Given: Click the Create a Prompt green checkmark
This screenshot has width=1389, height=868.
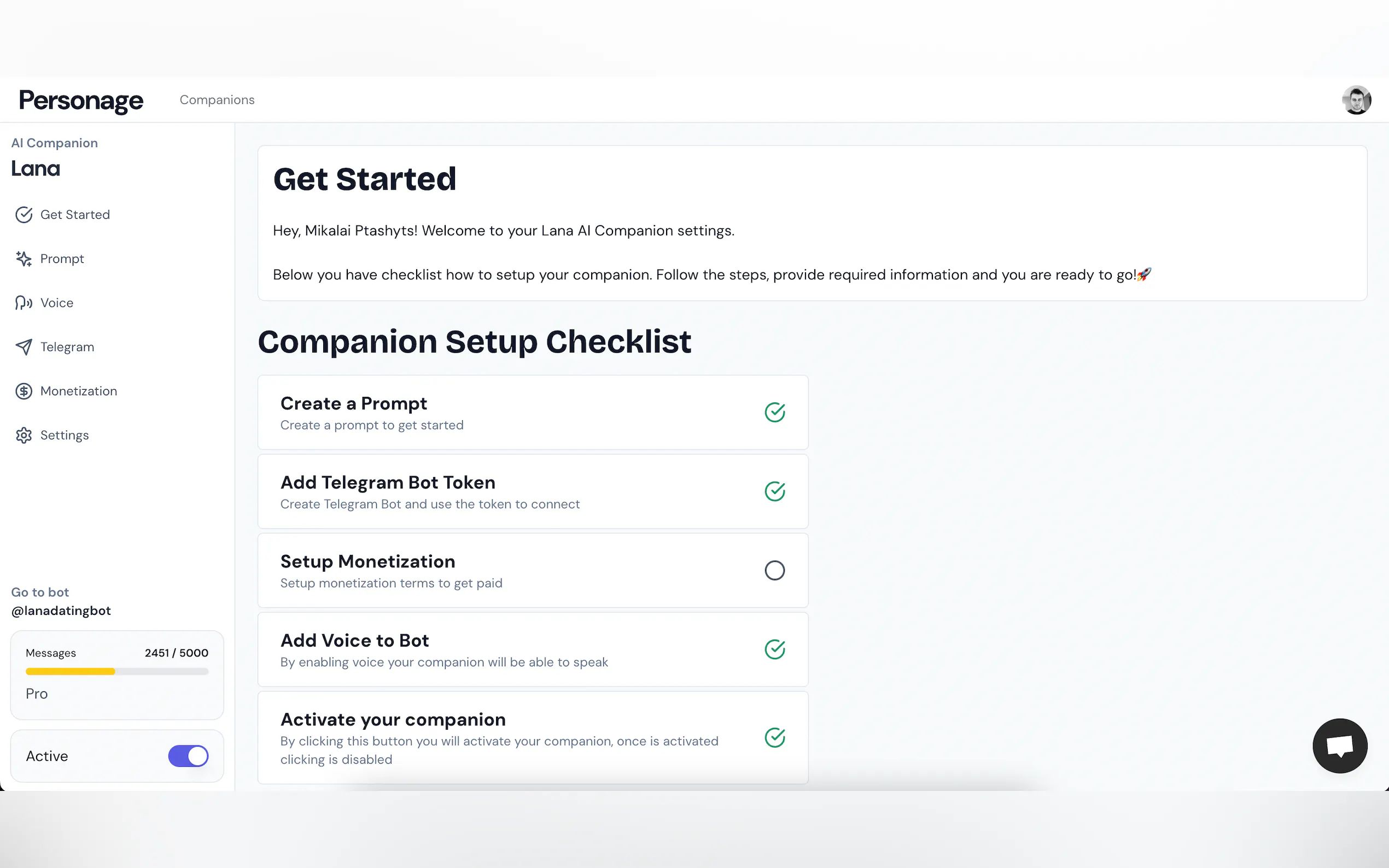Looking at the screenshot, I should click(x=774, y=412).
